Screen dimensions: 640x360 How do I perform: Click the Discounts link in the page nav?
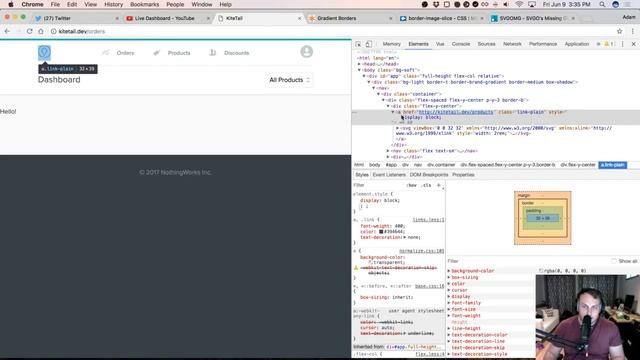236,53
